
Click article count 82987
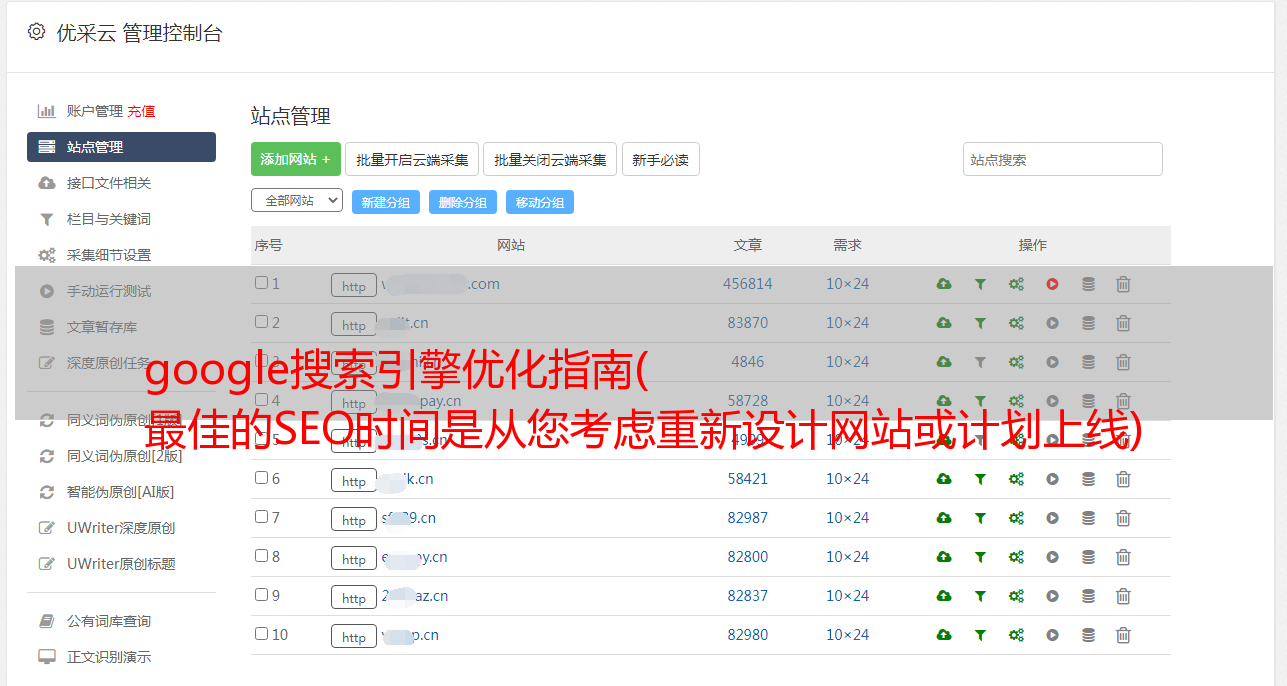748,518
